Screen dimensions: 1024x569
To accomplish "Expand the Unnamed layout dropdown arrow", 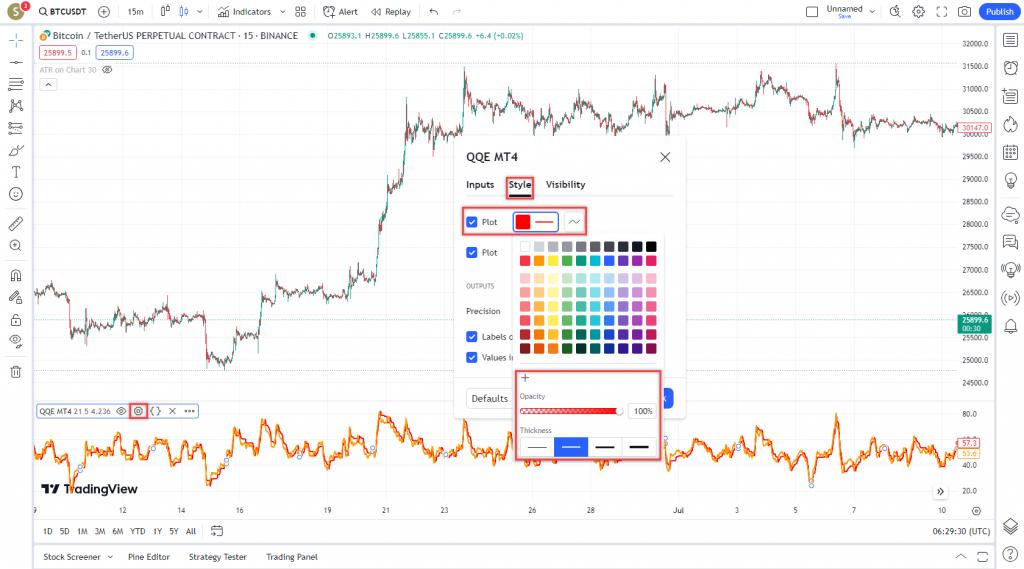I will click(x=872, y=12).
